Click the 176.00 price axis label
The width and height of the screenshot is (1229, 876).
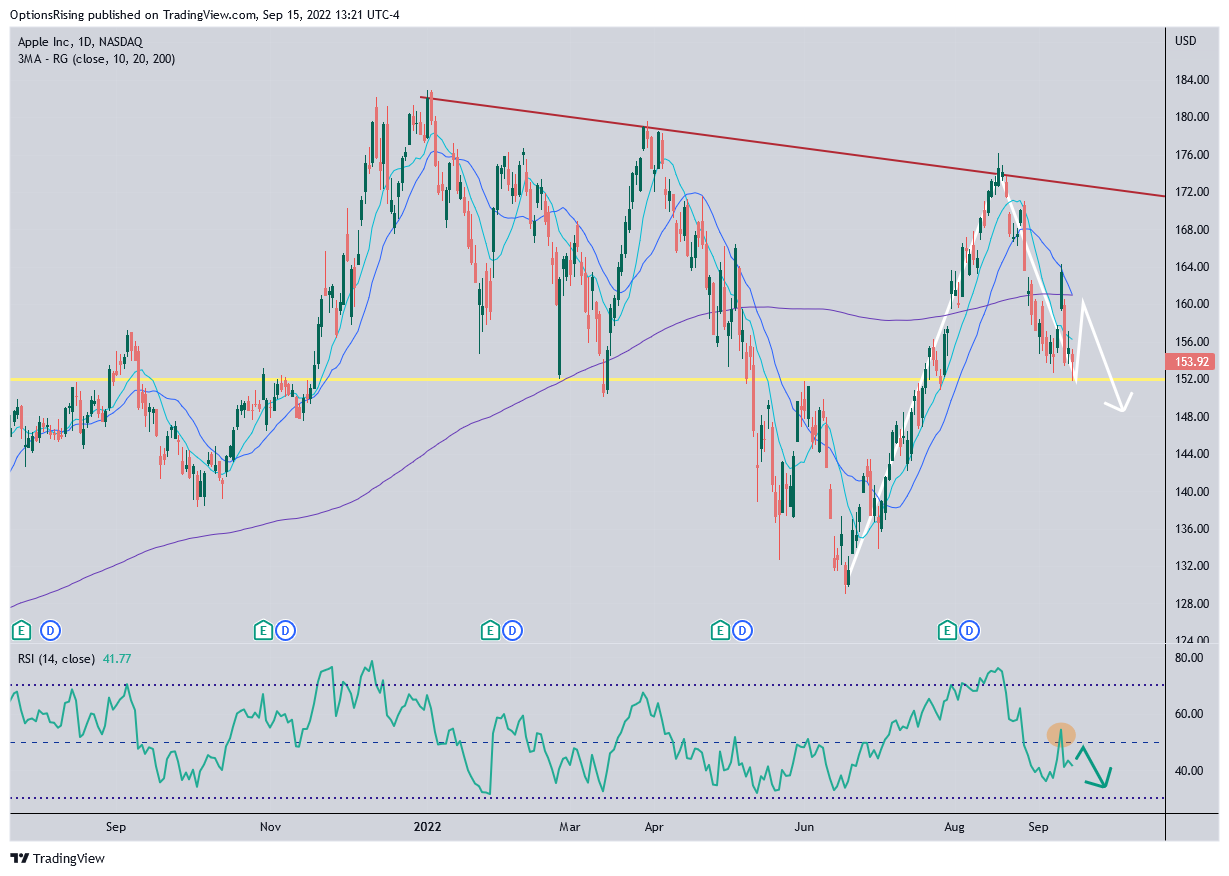1191,155
